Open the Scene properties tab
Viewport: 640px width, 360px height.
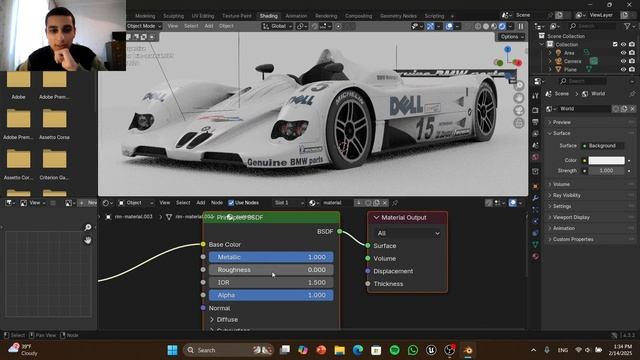pyautogui.click(x=536, y=145)
